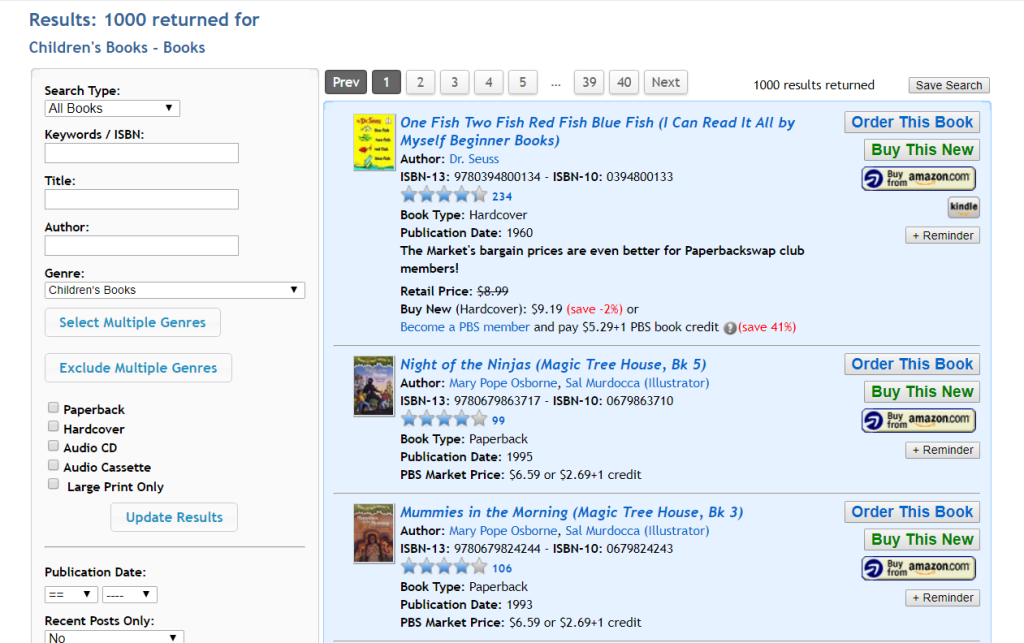Order This Book for One Fish Two Fish
1024x643 pixels.
pos(912,123)
